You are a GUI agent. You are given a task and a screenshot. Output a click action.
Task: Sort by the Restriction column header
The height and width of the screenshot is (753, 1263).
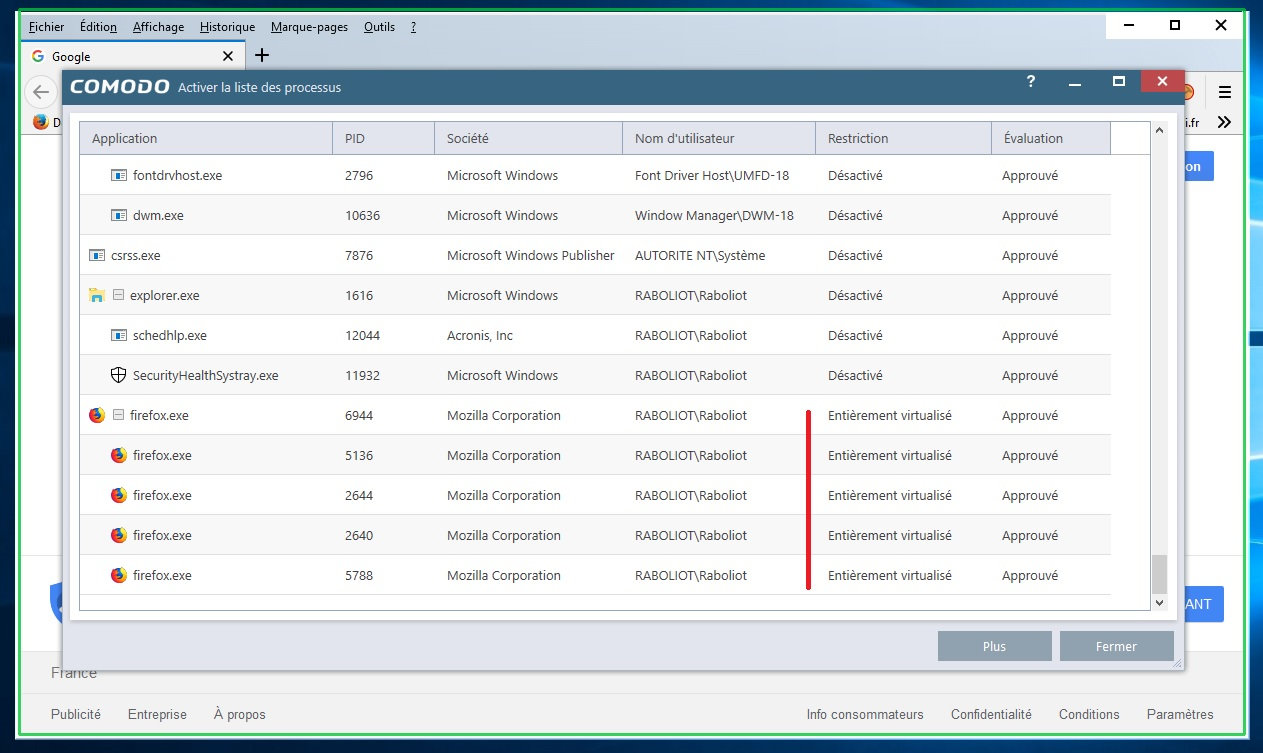904,138
